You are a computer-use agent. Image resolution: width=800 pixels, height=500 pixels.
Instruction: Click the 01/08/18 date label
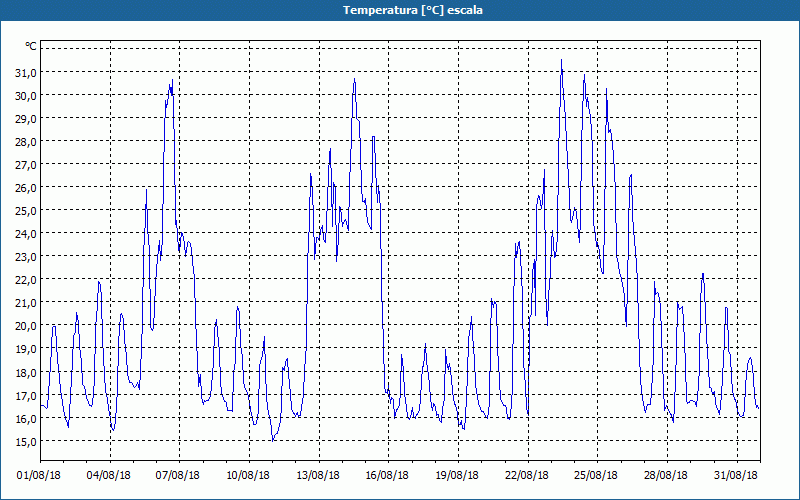pyautogui.click(x=39, y=475)
